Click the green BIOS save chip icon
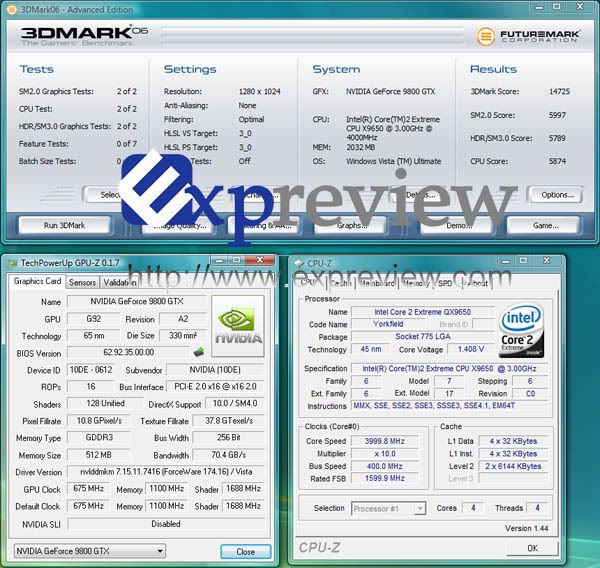 pyautogui.click(x=199, y=352)
